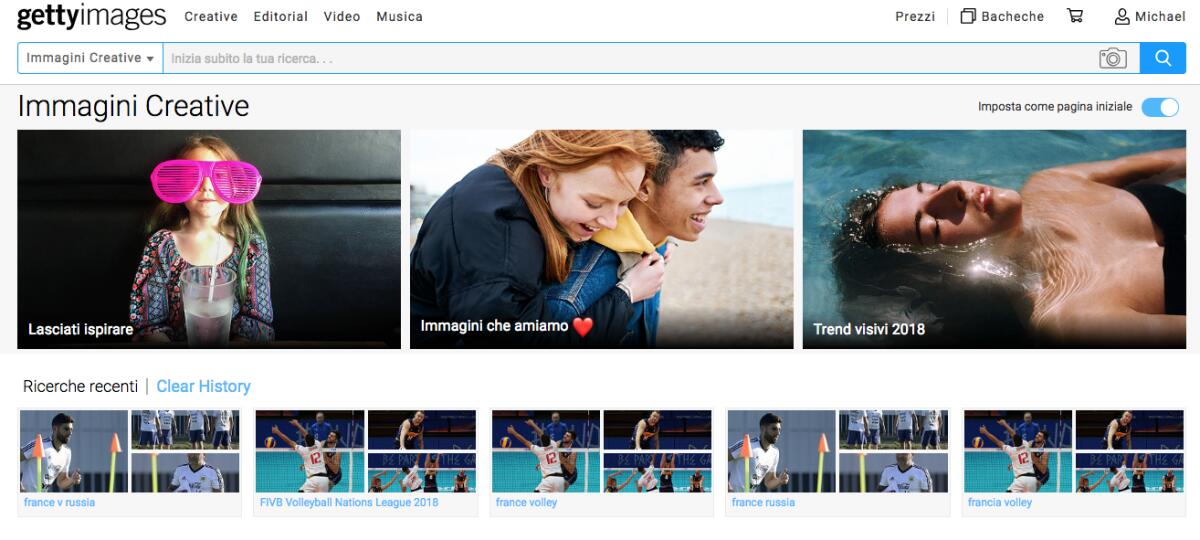Go to Getty Images home logo

pos(91,16)
